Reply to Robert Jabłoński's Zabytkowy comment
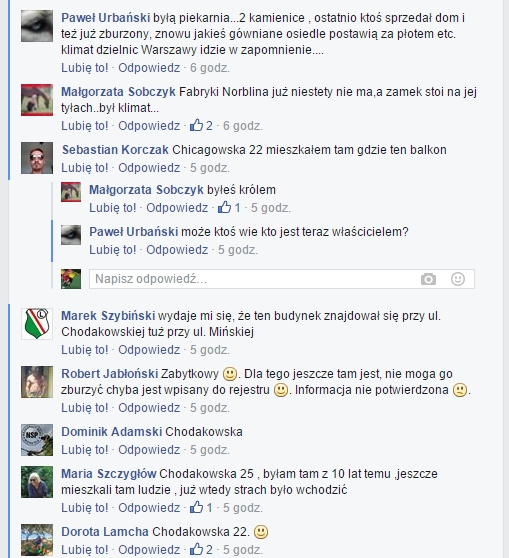The width and height of the screenshot is (509, 558). (x=149, y=408)
